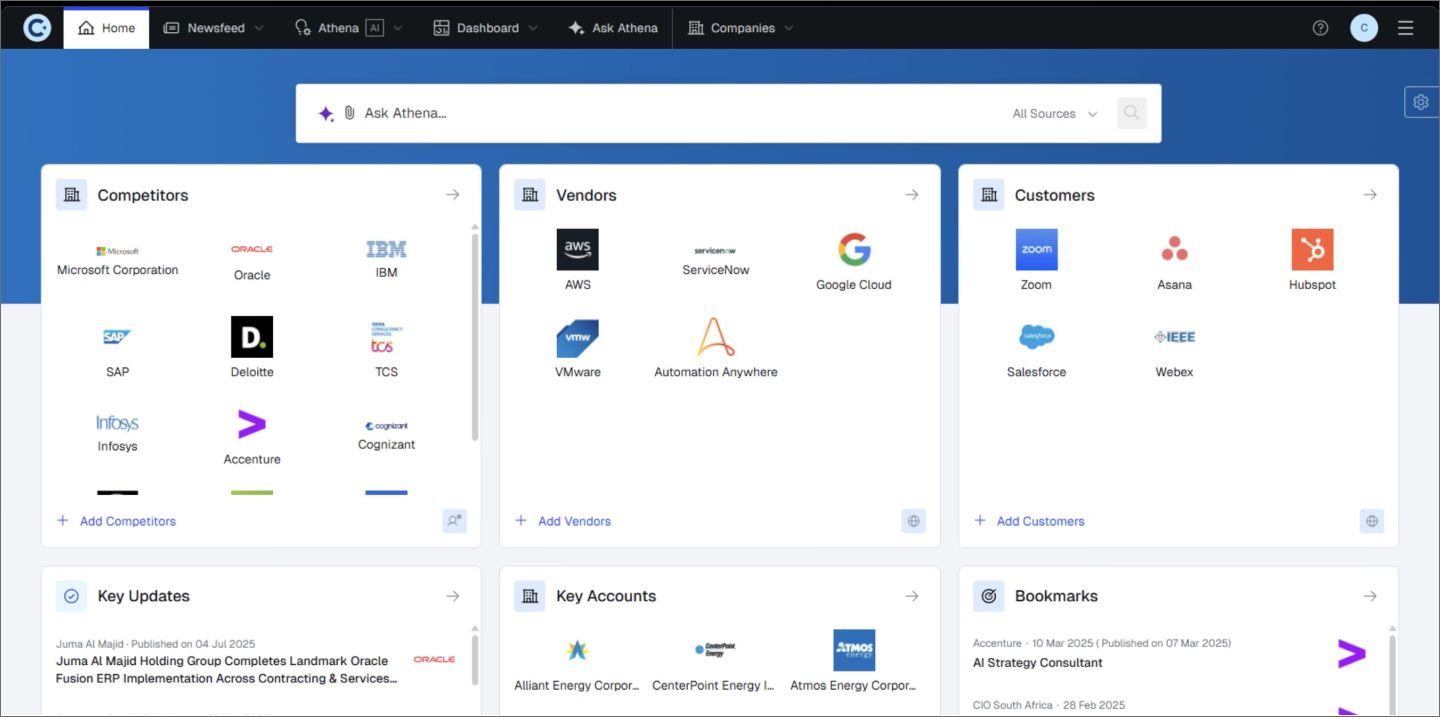This screenshot has width=1440, height=717.
Task: Click the profile avatar labeled C
Action: tap(1363, 27)
